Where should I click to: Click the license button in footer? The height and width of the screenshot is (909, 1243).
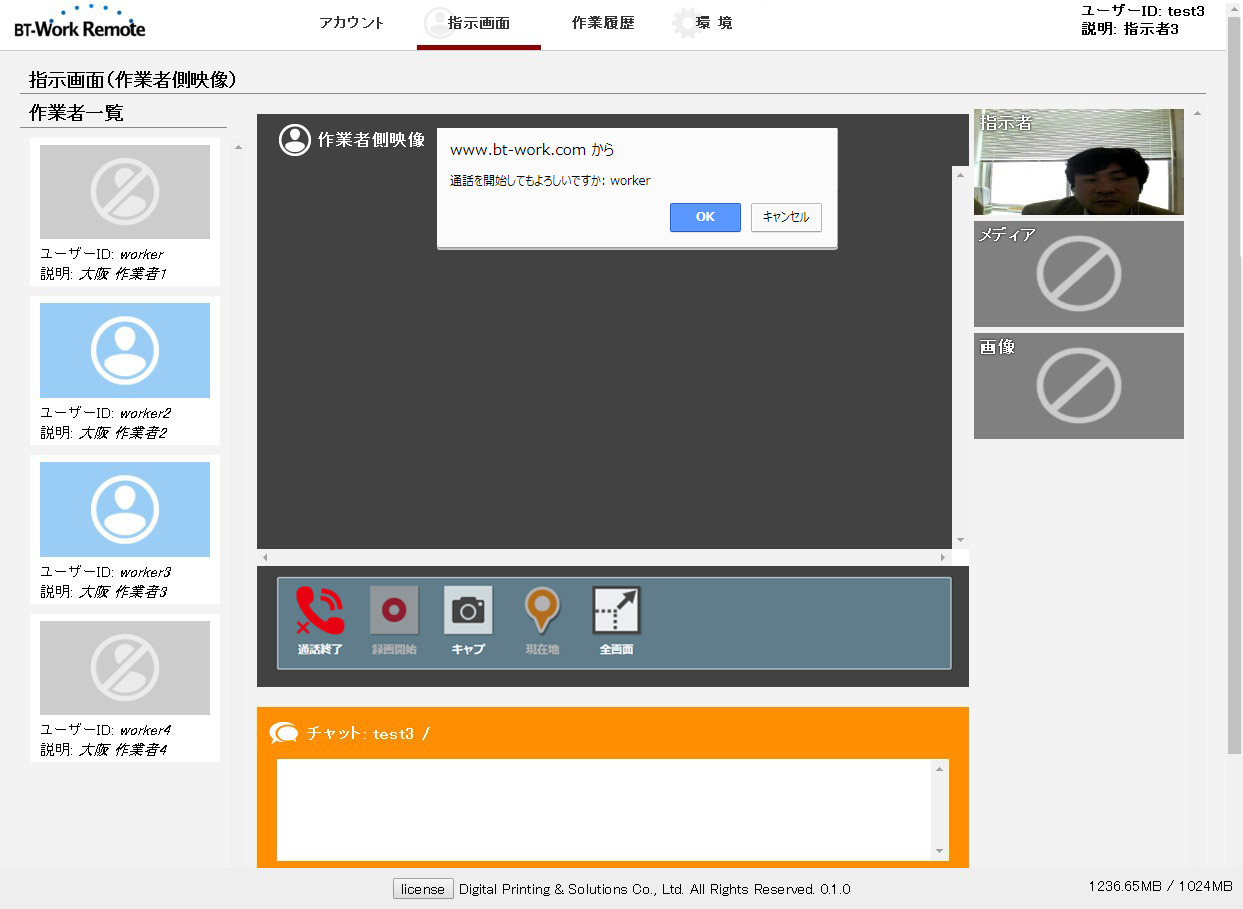click(423, 889)
